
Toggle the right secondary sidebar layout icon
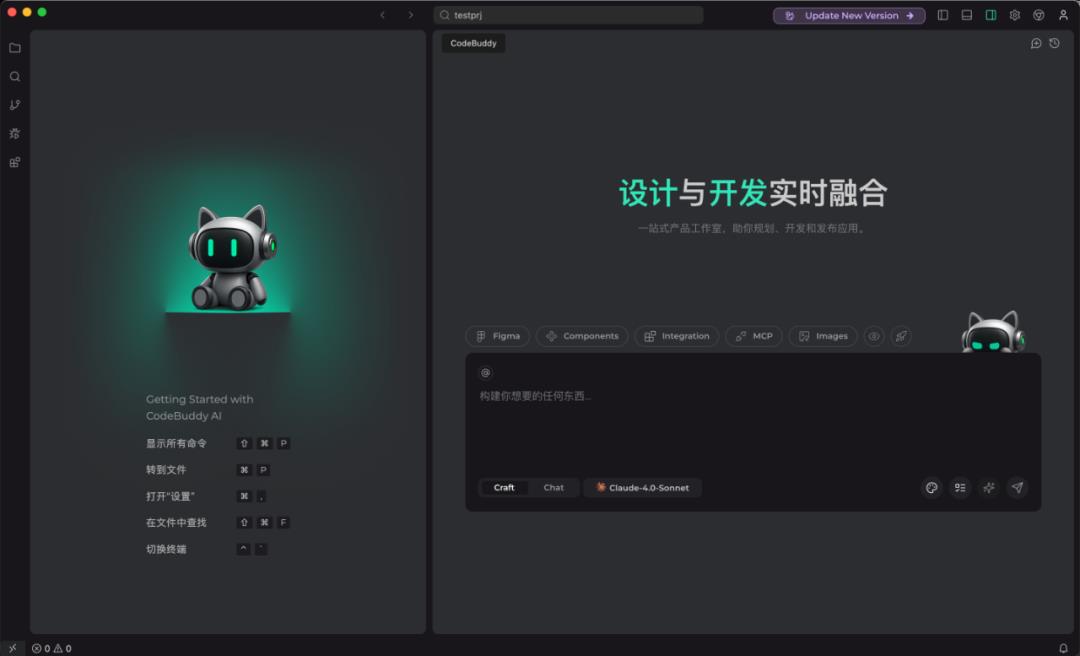990,15
